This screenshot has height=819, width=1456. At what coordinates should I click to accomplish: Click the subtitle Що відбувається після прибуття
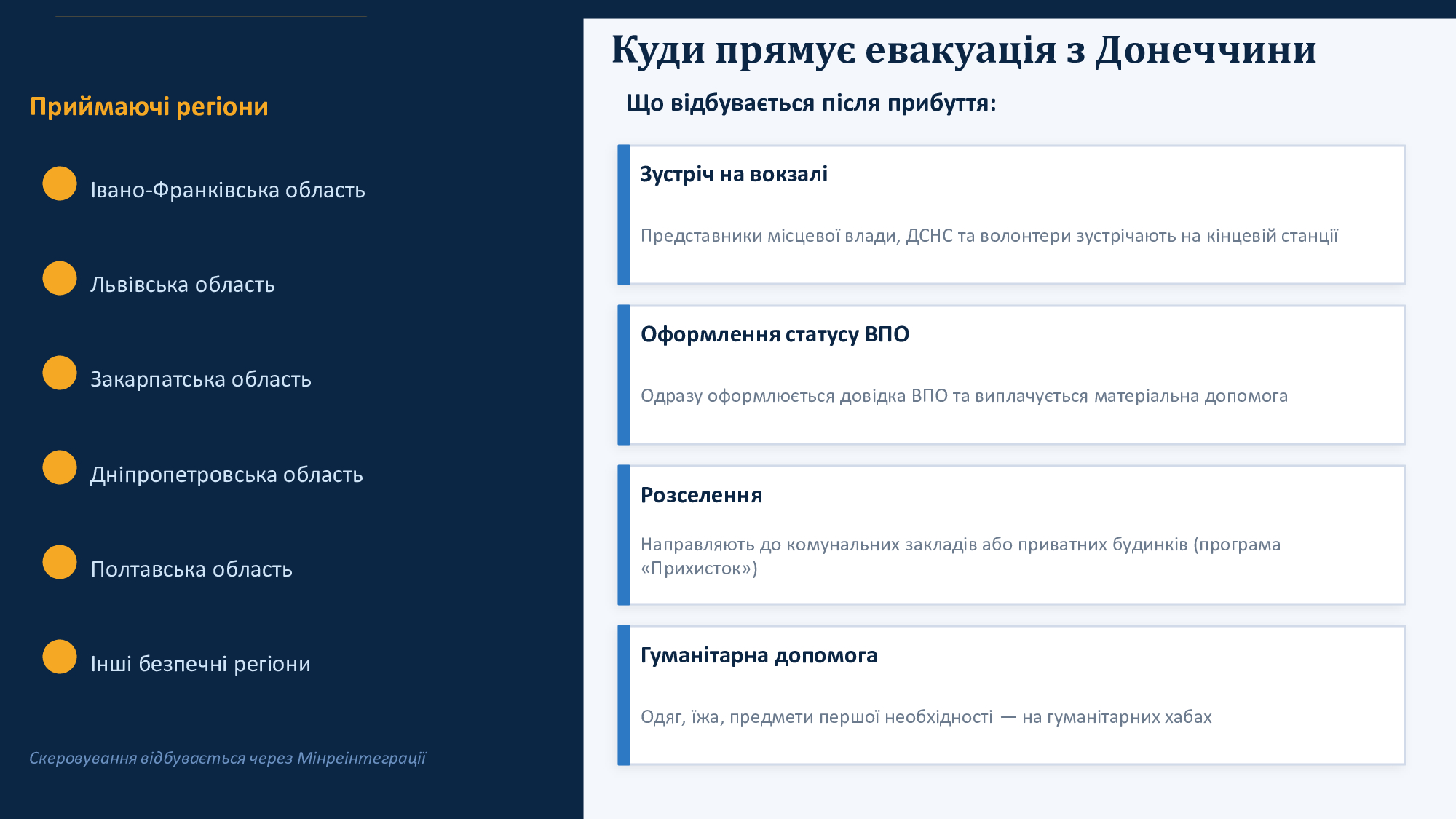click(x=810, y=103)
